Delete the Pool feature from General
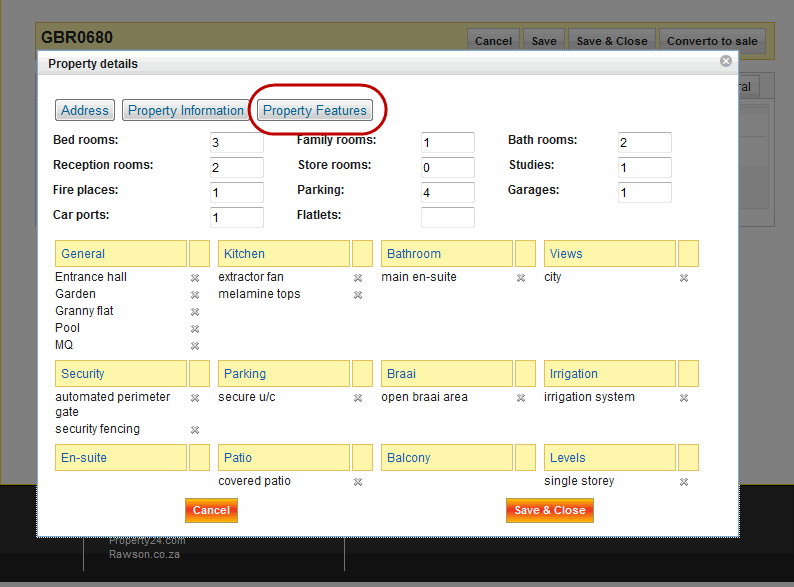Screen dimensions: 794x587 click(x=195, y=329)
